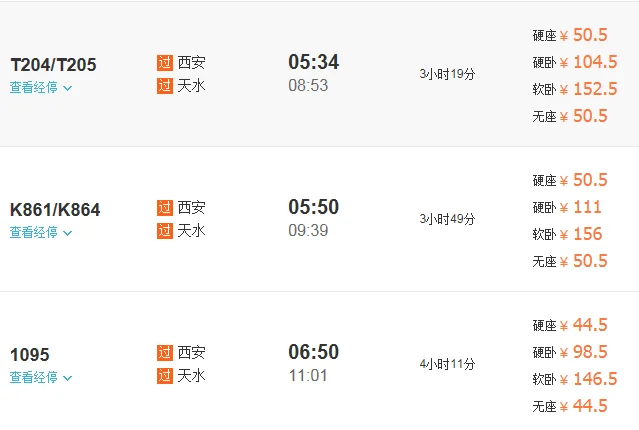Click the orange 过 icon beside 天水 for T204/T205
The height and width of the screenshot is (430, 639).
pyautogui.click(x=165, y=85)
